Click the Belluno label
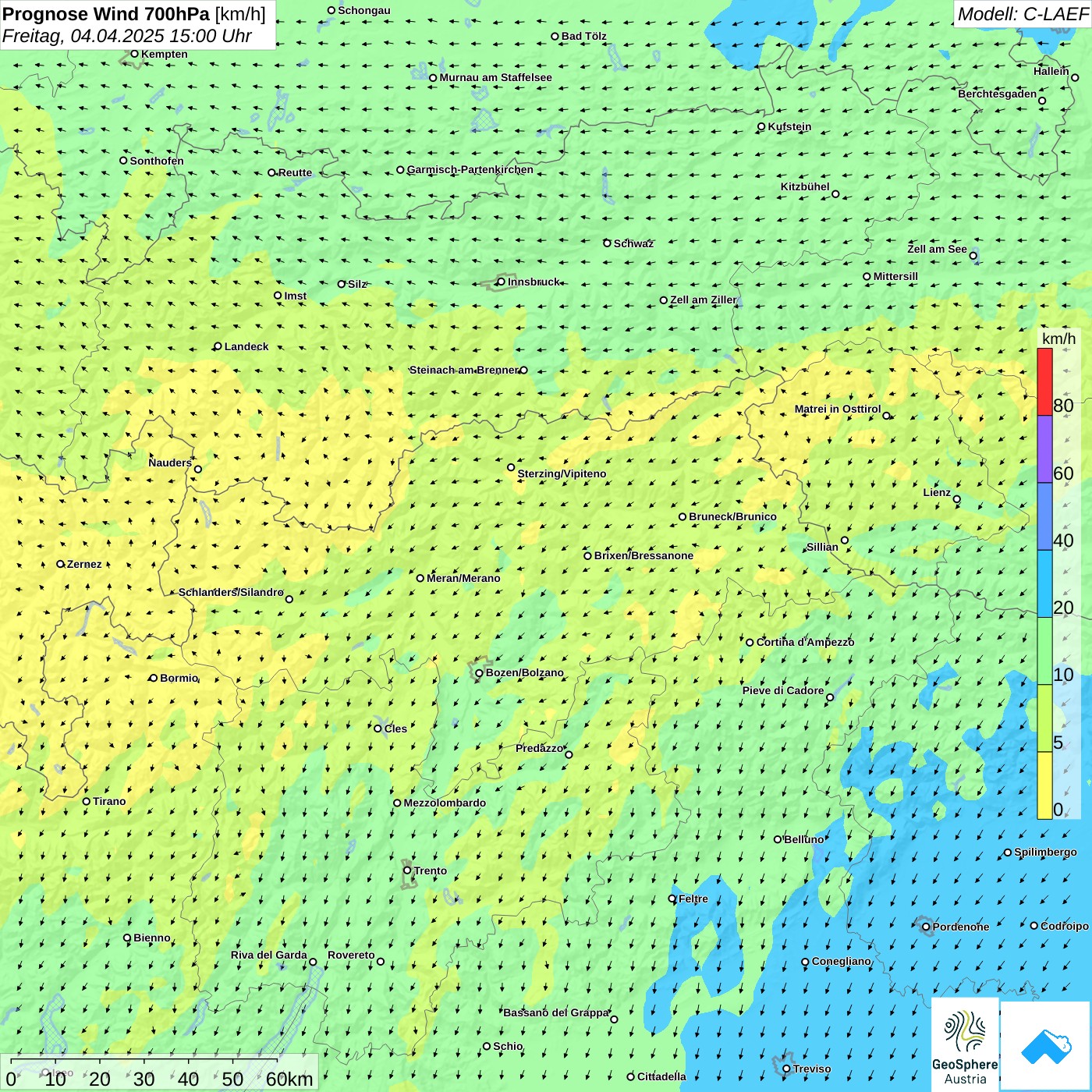Viewport: 1092px width, 1092px height. coord(803,839)
